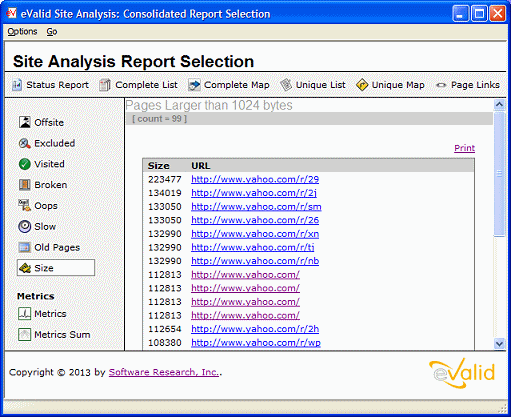Select Slow pages report
The width and height of the screenshot is (511, 417).
coord(45,226)
